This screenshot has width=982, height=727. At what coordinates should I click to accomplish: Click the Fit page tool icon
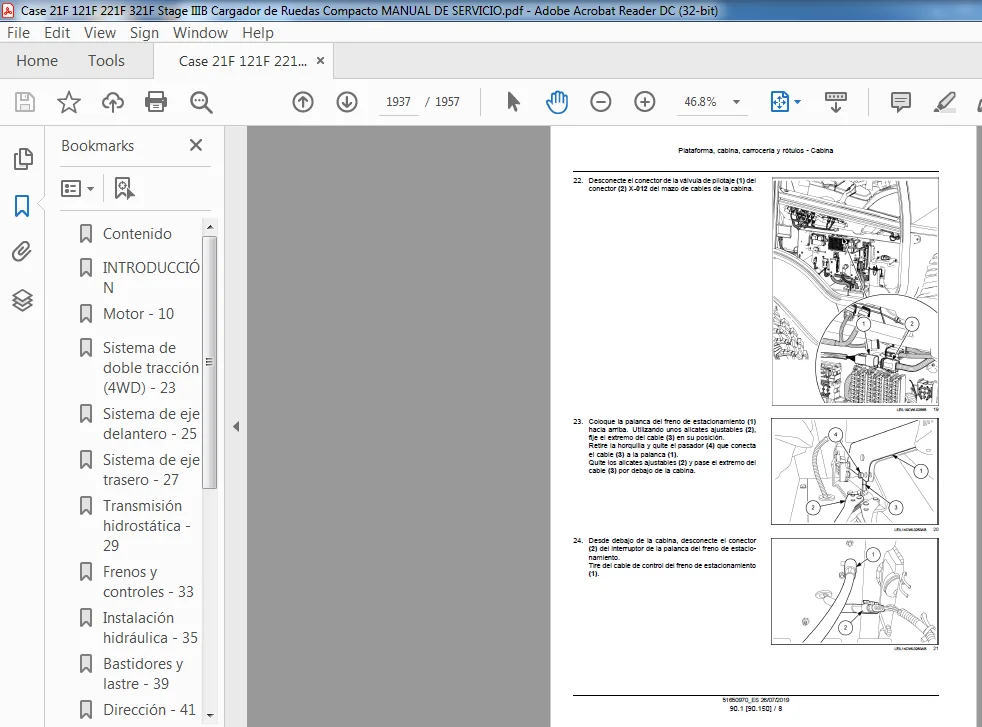(x=779, y=101)
